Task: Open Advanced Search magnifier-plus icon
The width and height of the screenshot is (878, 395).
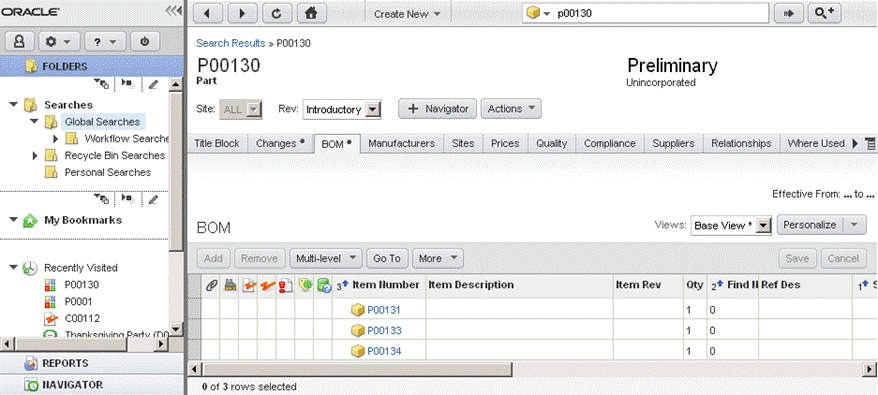Action: (824, 13)
